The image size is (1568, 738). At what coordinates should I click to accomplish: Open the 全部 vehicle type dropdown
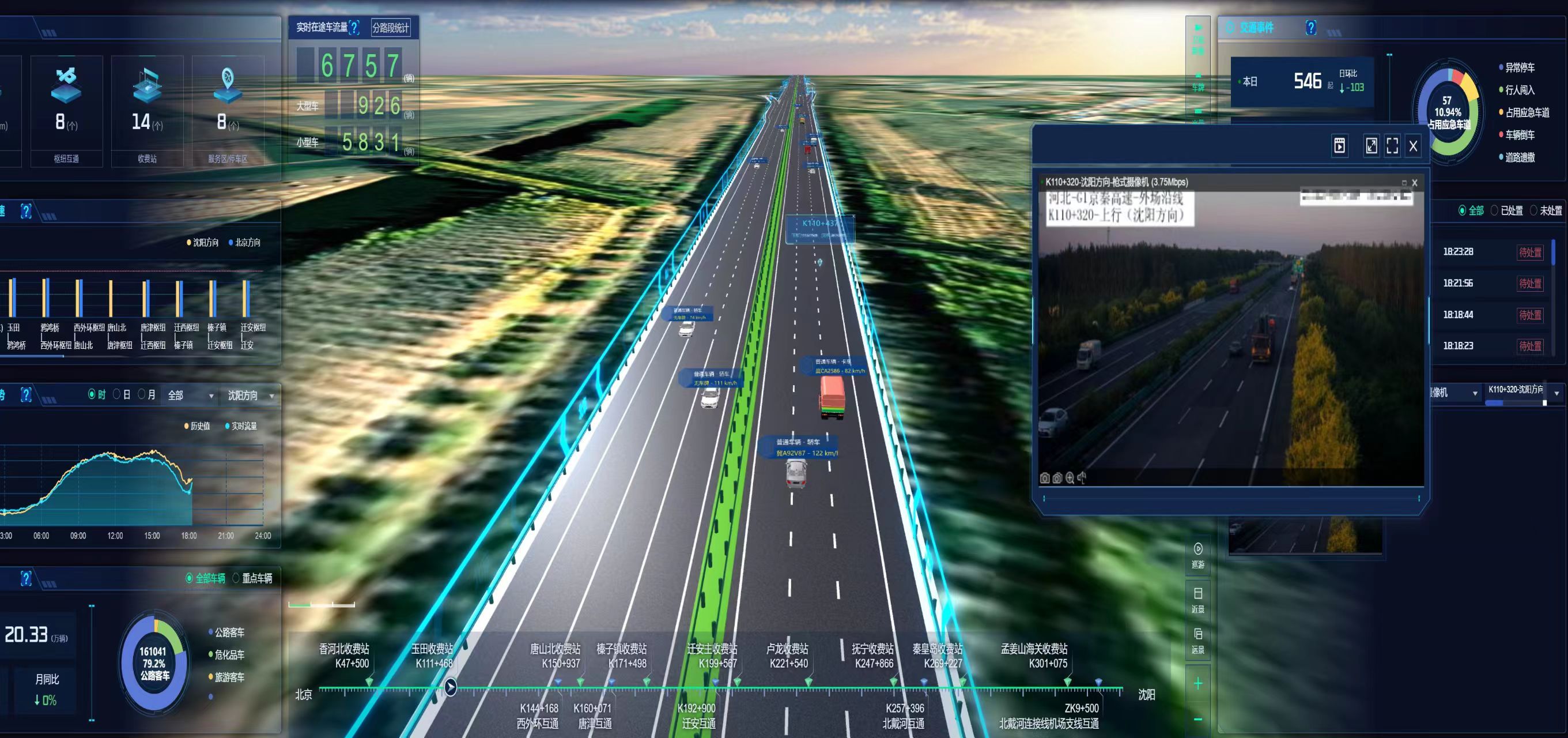tap(191, 396)
